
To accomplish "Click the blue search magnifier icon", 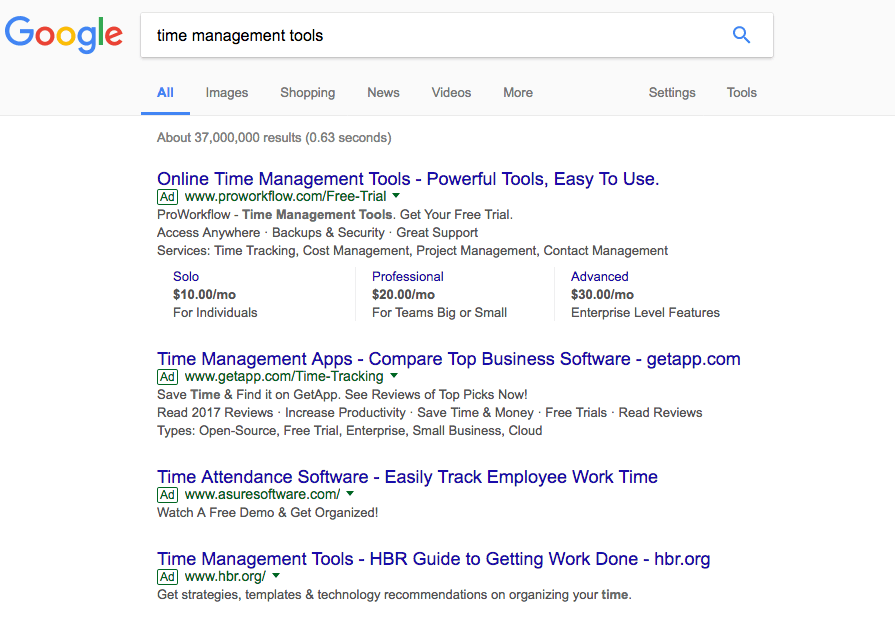I will click(x=741, y=35).
